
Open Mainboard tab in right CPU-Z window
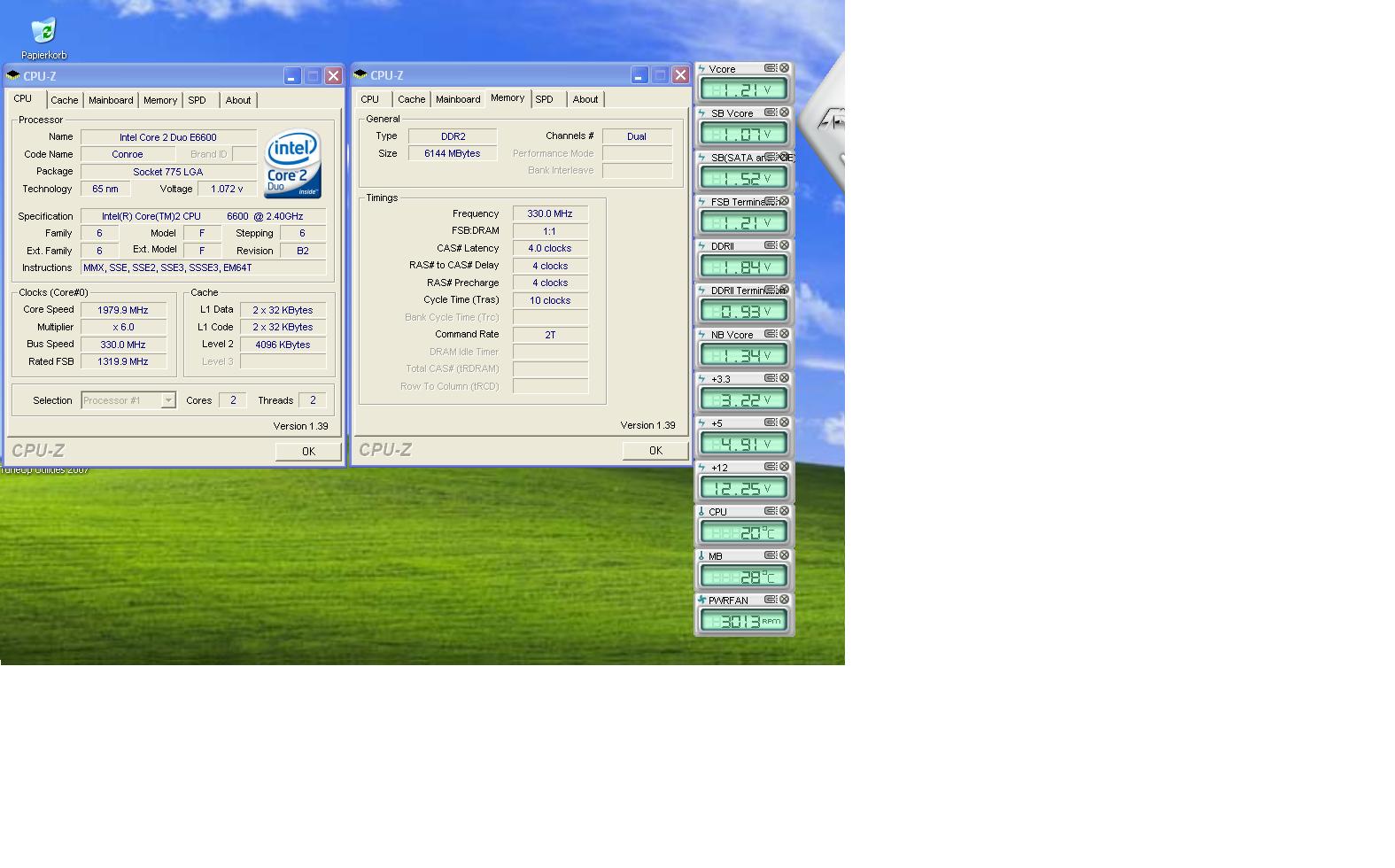coord(458,99)
